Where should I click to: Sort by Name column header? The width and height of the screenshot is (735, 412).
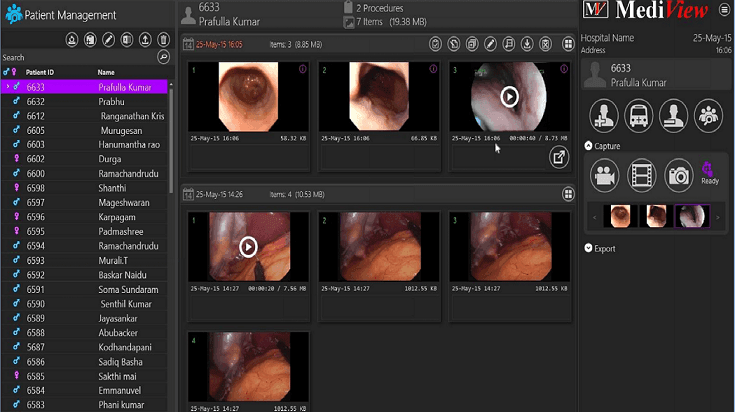[x=106, y=72]
